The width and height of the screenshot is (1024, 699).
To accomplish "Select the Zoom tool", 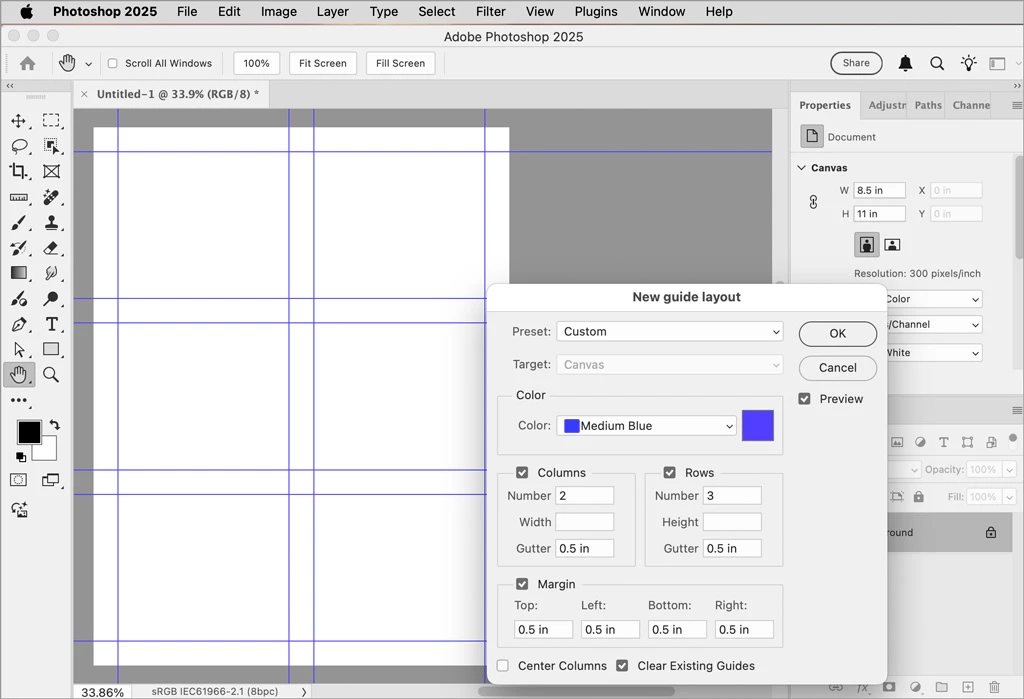I will [x=51, y=374].
